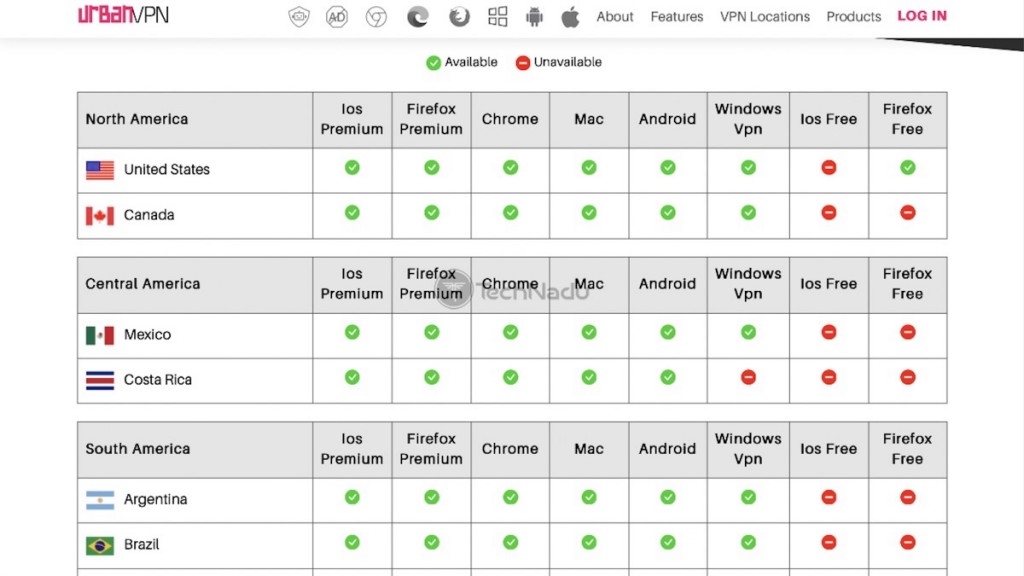The width and height of the screenshot is (1024, 576).
Task: Click Argentina Firefox Free unavailable icon
Action: [x=908, y=498]
